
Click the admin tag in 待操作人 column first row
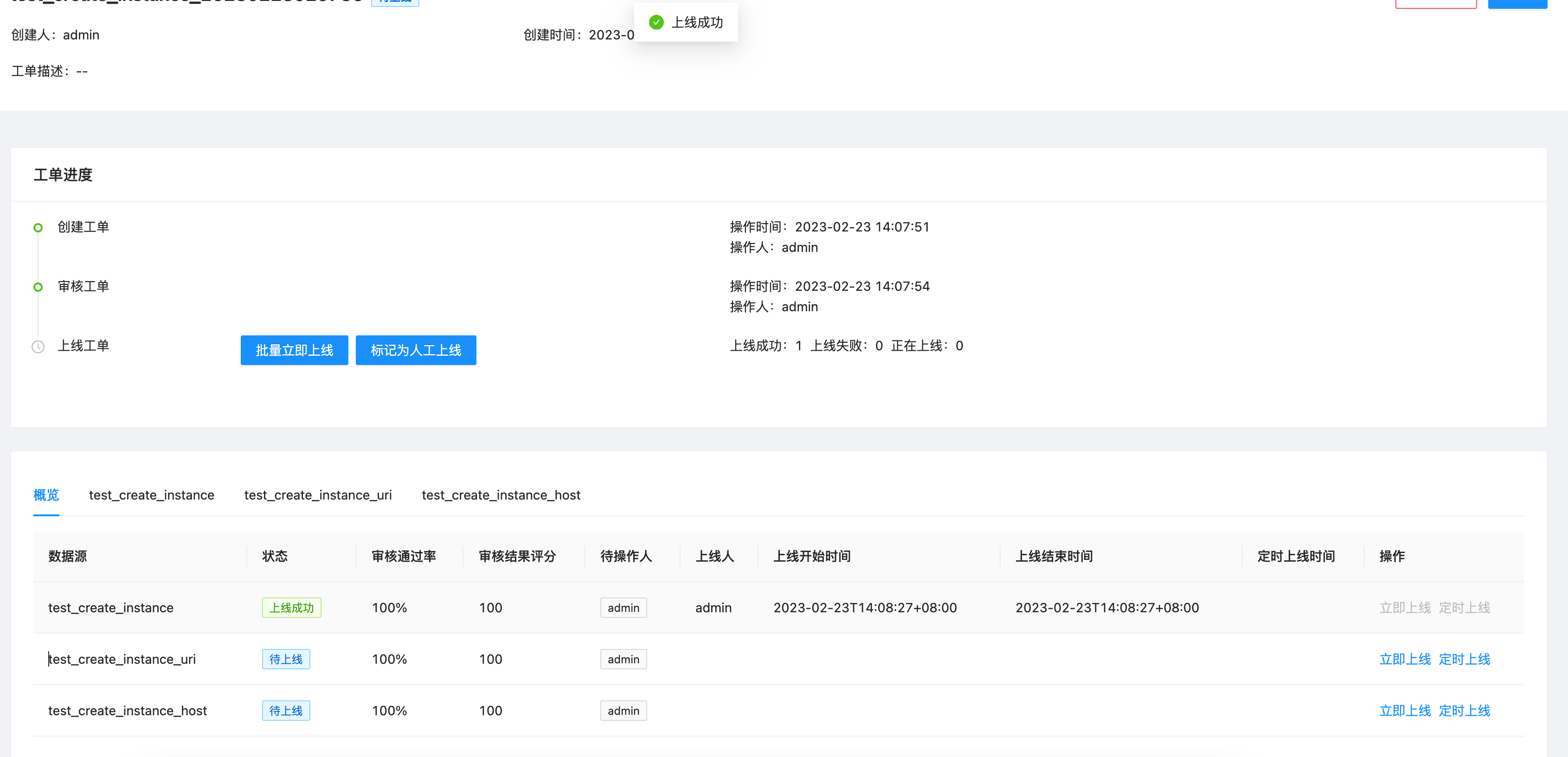coord(623,607)
